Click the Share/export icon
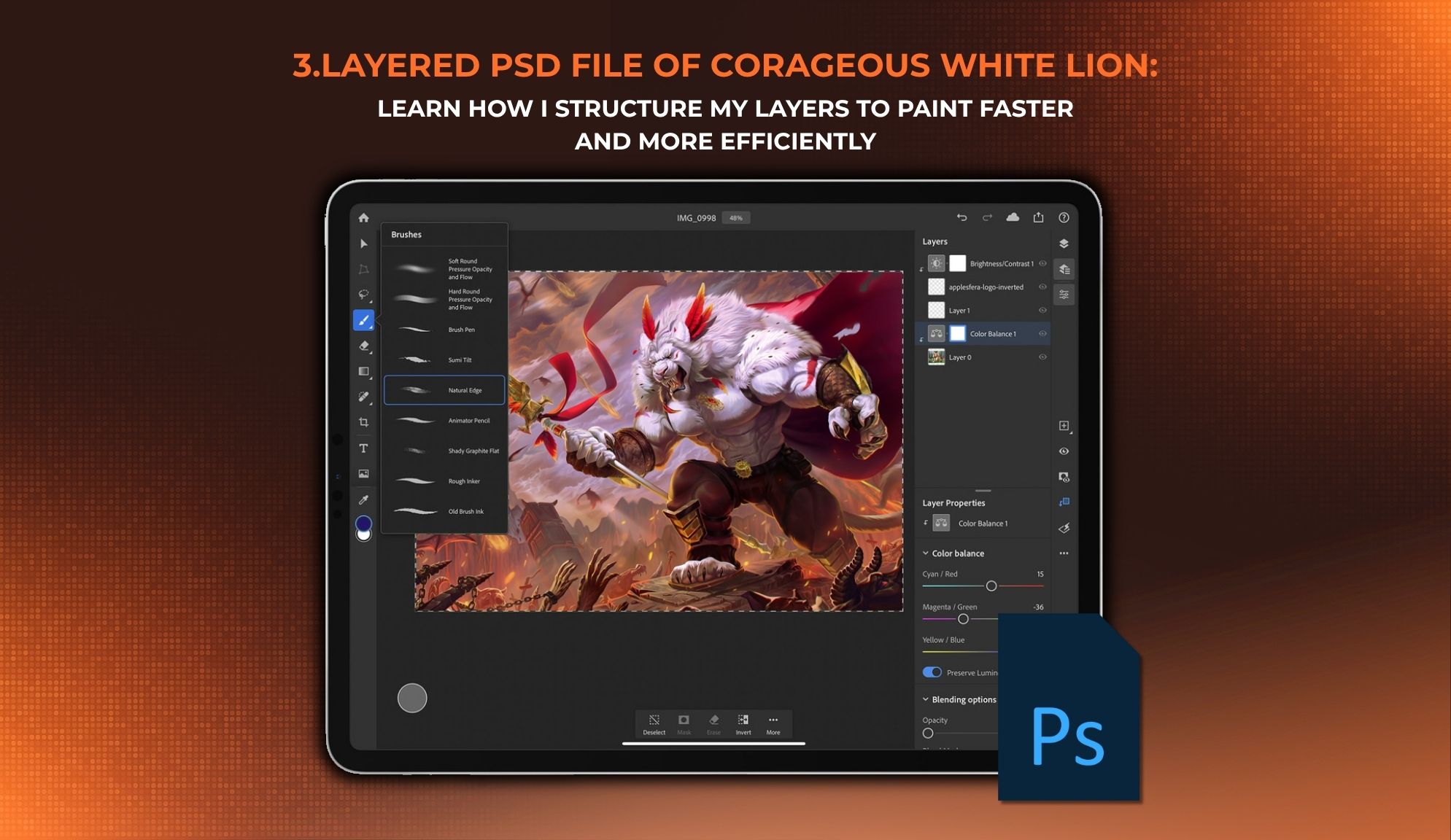1451x840 pixels. [x=1038, y=217]
